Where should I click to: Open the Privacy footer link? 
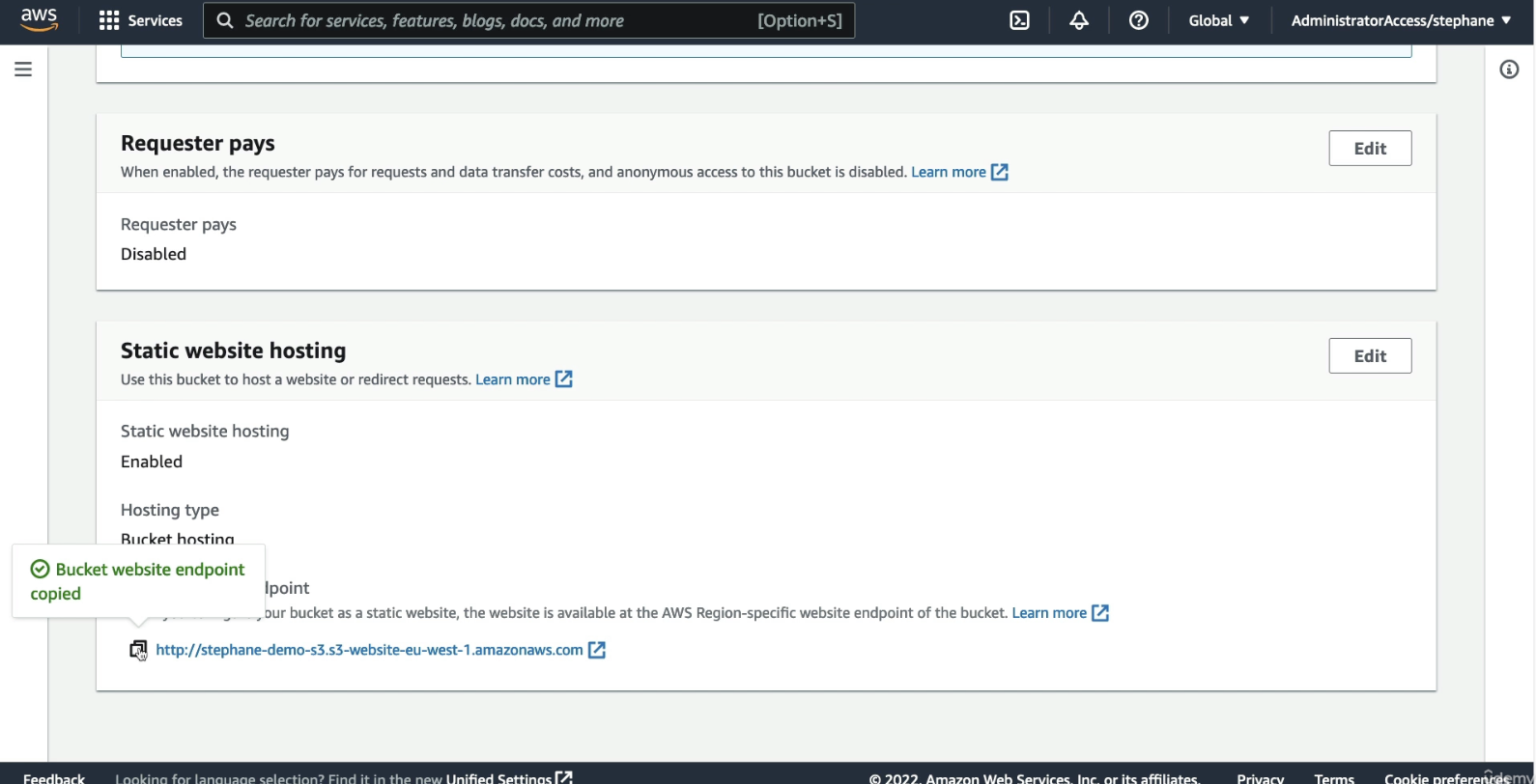1260,777
